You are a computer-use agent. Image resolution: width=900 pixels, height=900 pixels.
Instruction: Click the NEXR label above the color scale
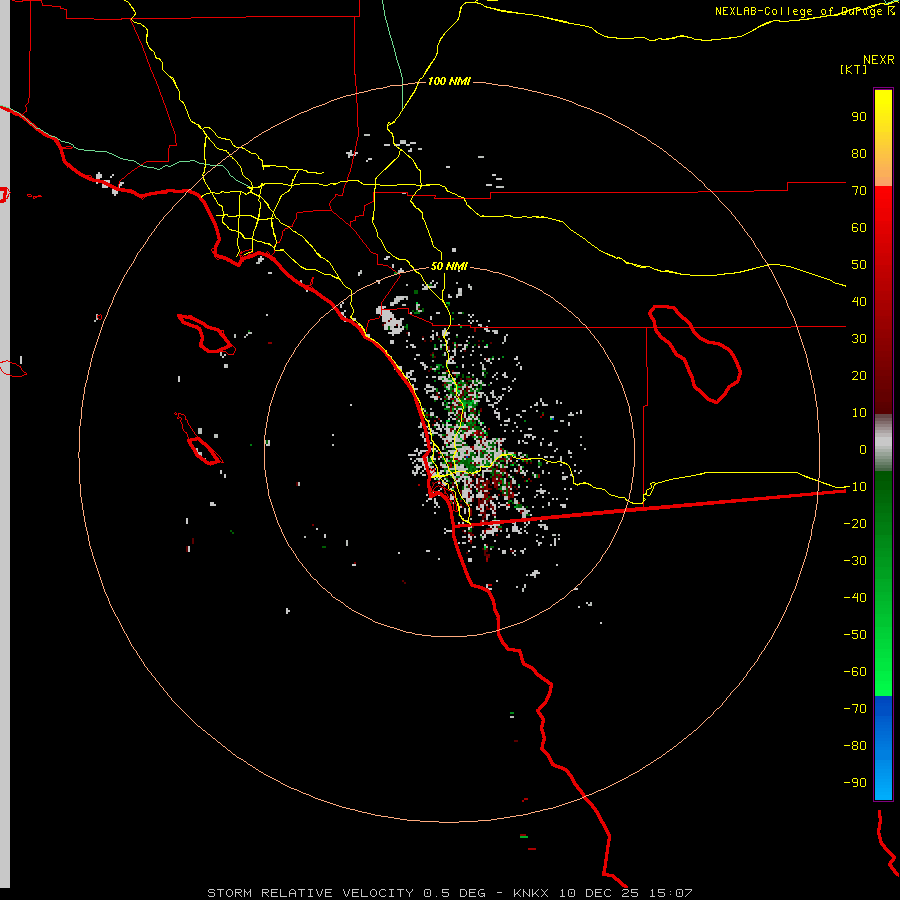point(879,60)
